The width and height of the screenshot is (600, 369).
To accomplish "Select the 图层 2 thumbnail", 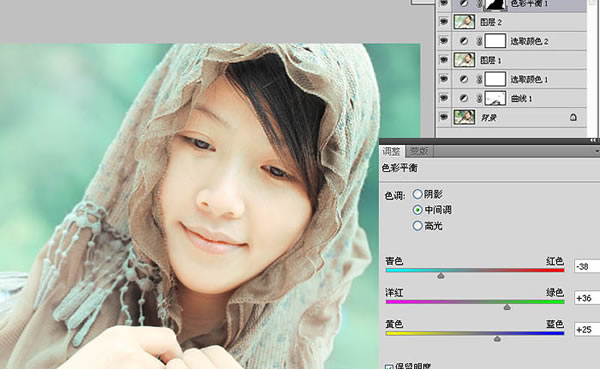I will click(464, 22).
